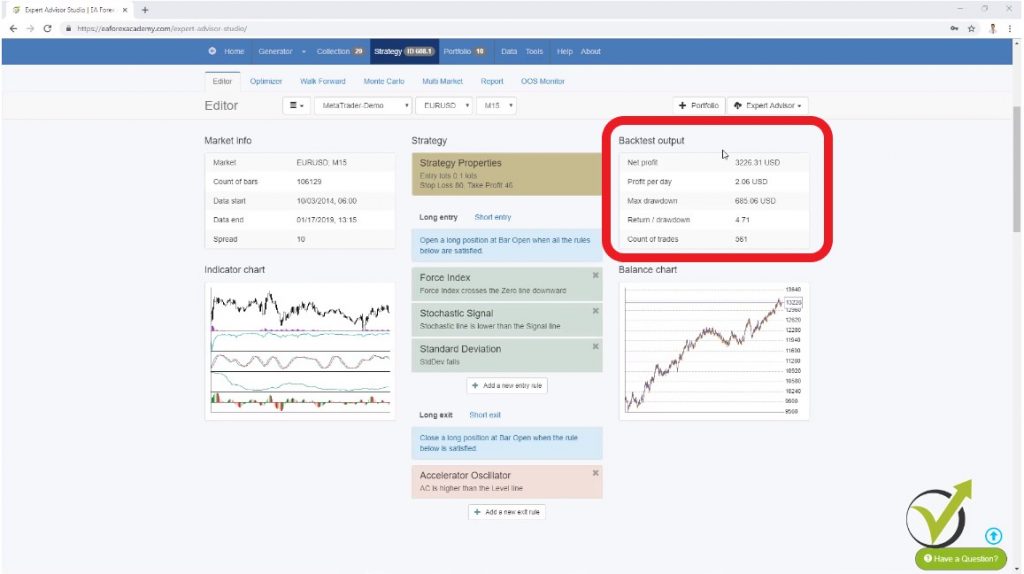Open the Force Index rule block
This screenshot has width=1024, height=574.
point(507,283)
